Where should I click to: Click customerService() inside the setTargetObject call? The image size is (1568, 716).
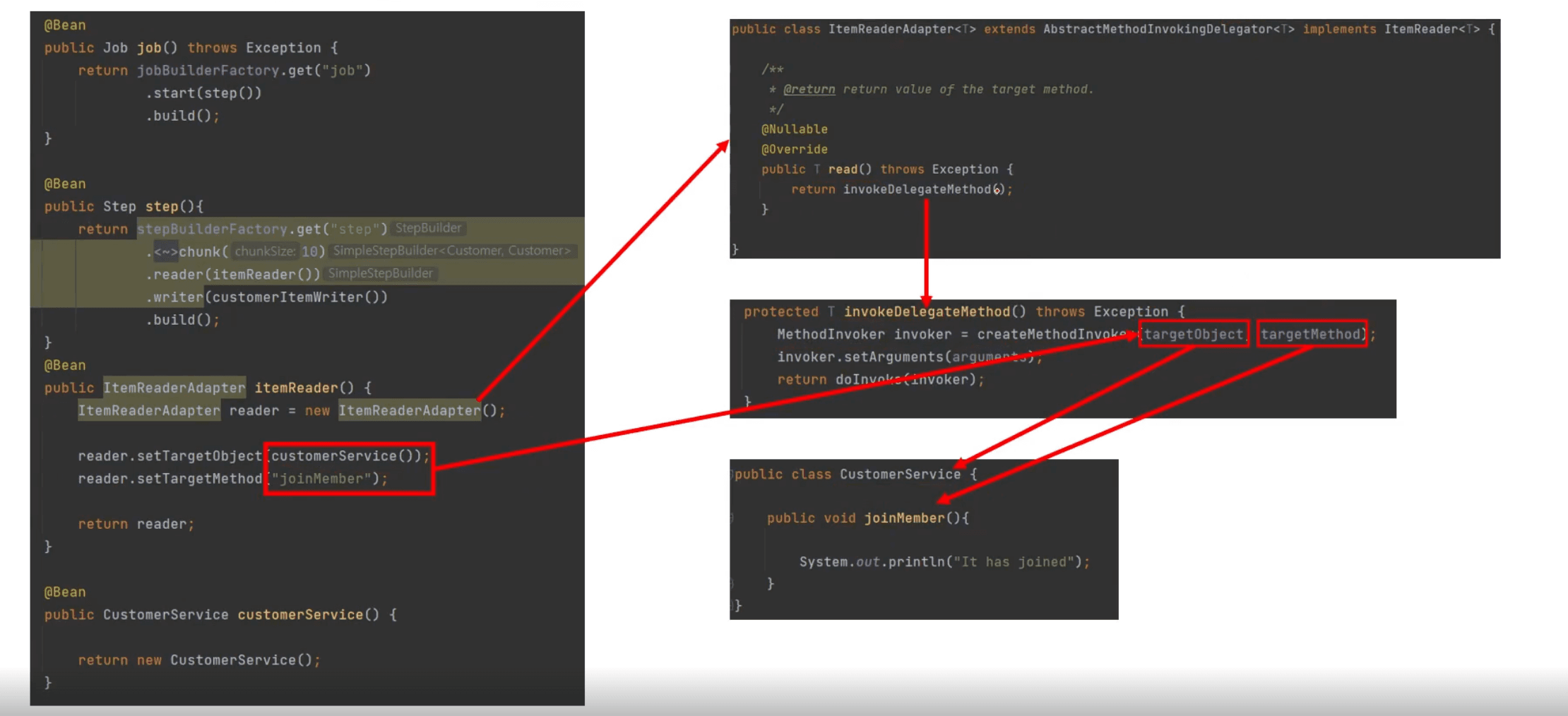point(346,456)
